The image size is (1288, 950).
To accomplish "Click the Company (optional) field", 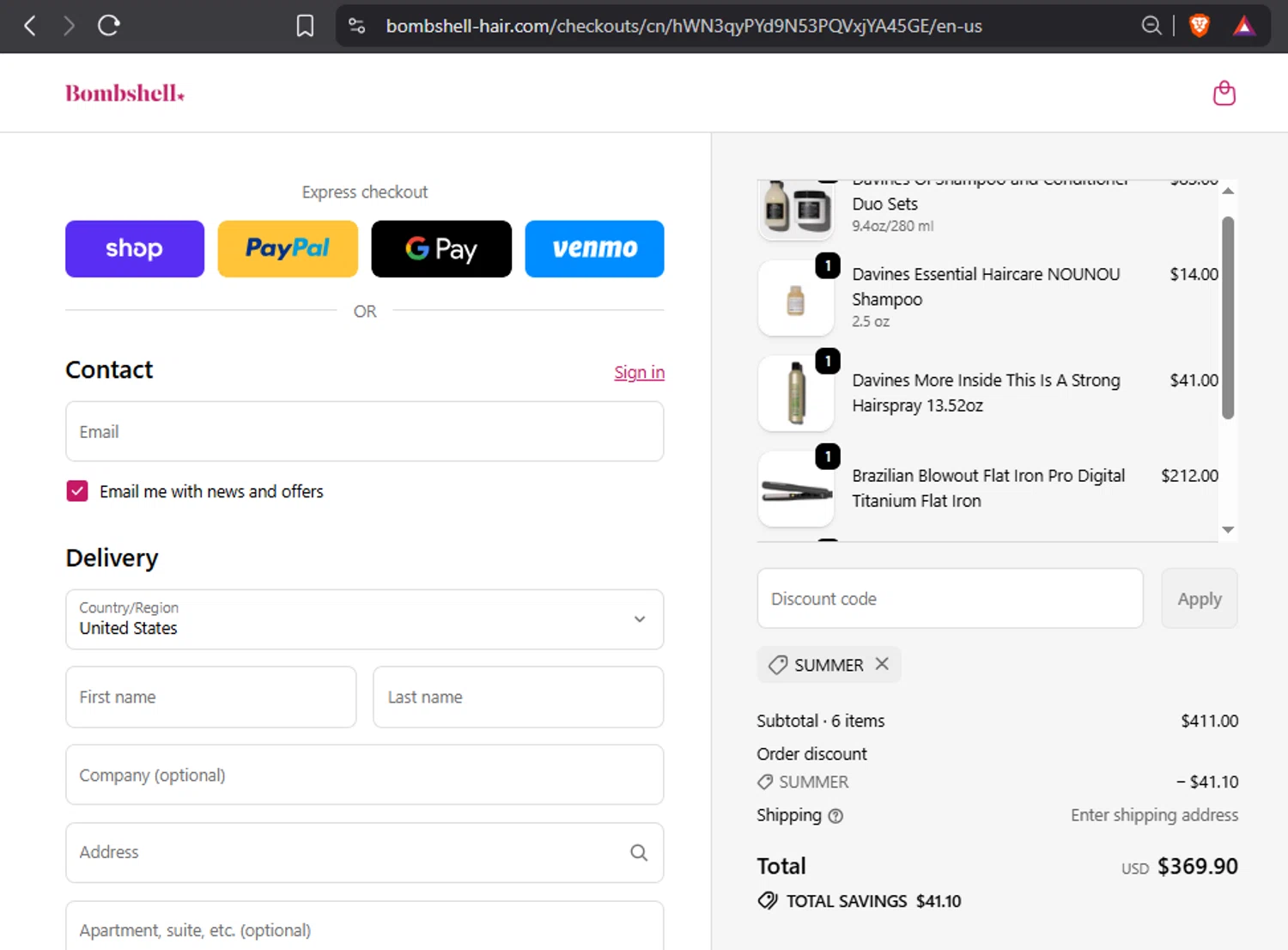I will click(x=365, y=775).
